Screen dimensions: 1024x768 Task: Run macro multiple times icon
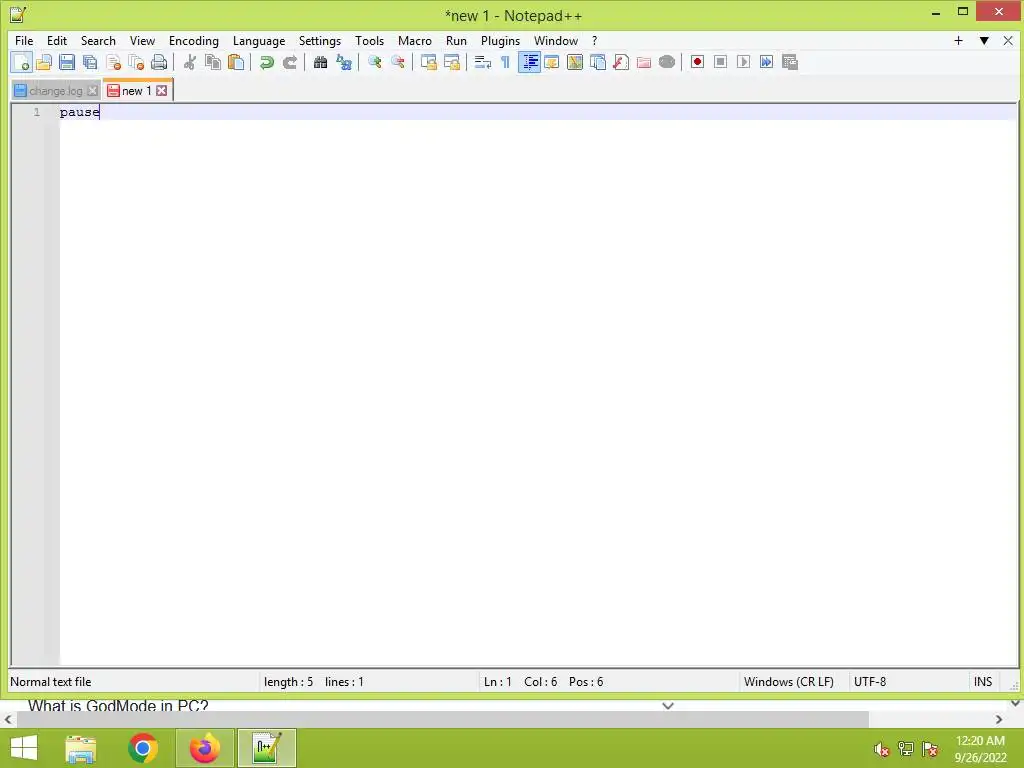point(767,62)
